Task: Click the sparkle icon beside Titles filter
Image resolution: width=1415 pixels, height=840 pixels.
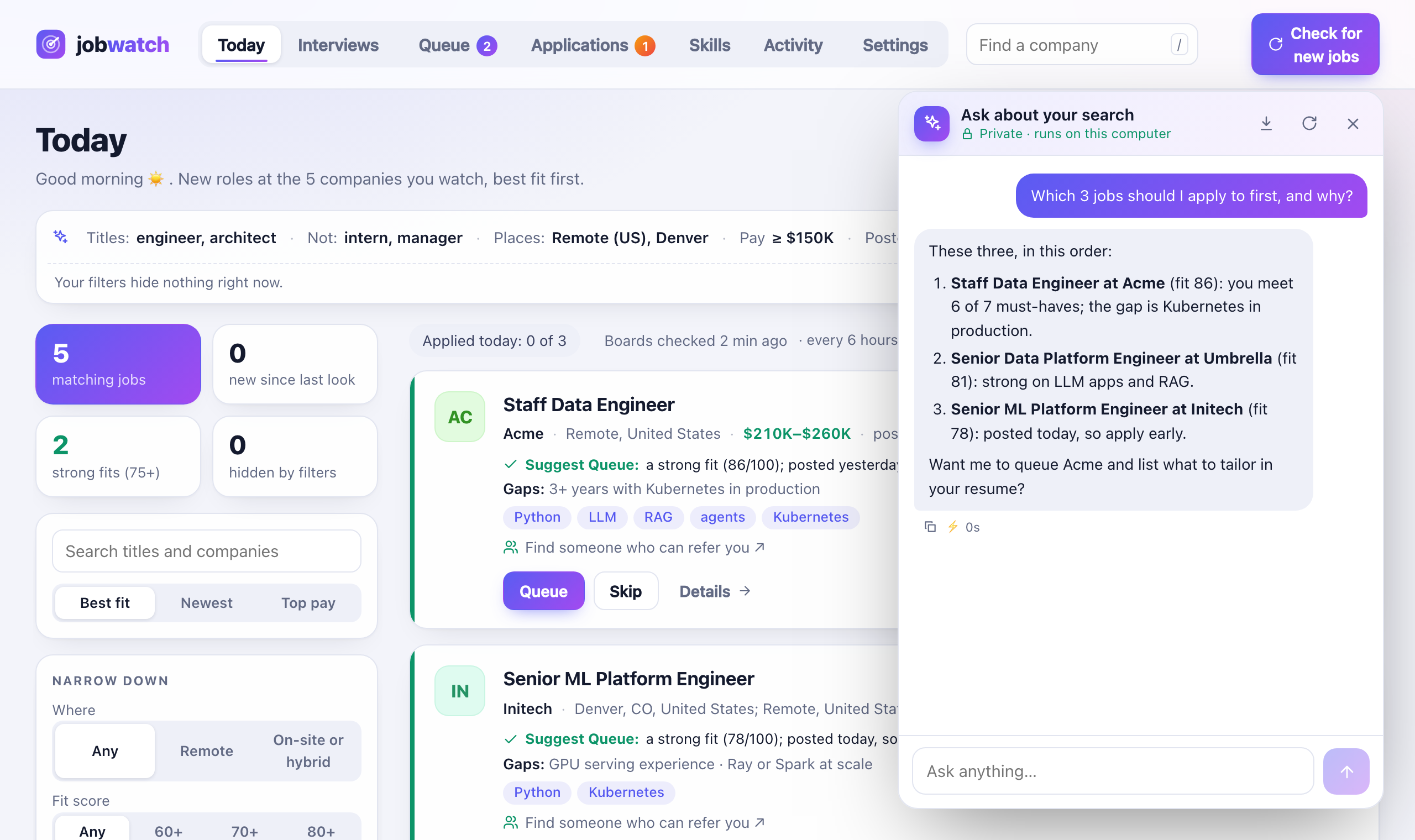Action: pyautogui.click(x=61, y=237)
